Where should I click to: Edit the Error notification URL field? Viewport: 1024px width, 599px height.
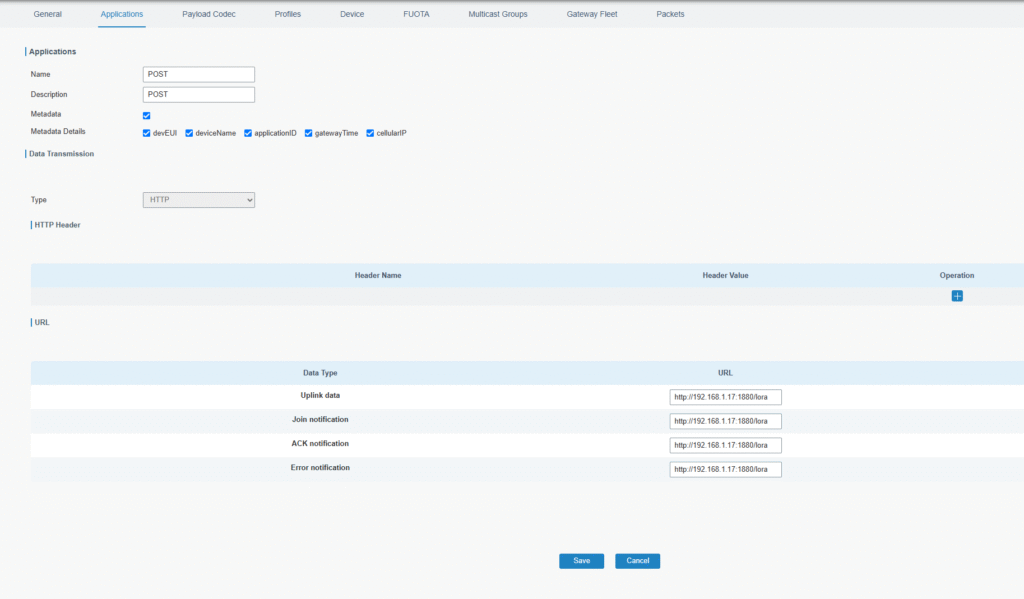coord(725,469)
